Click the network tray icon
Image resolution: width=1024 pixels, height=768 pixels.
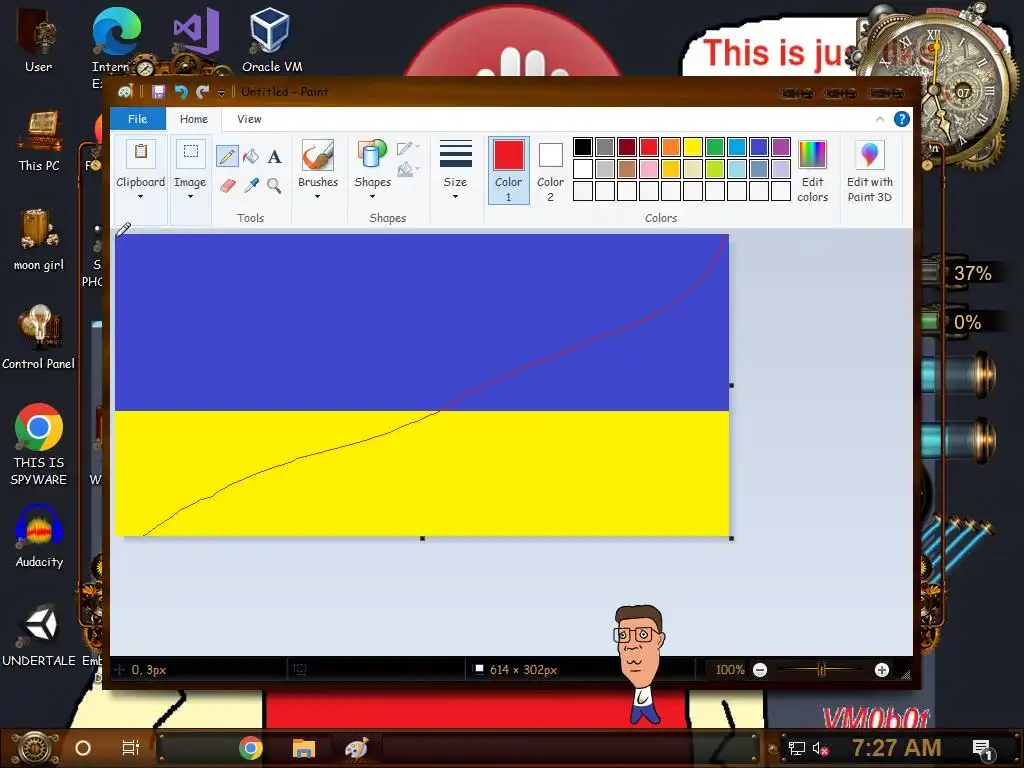click(796, 748)
